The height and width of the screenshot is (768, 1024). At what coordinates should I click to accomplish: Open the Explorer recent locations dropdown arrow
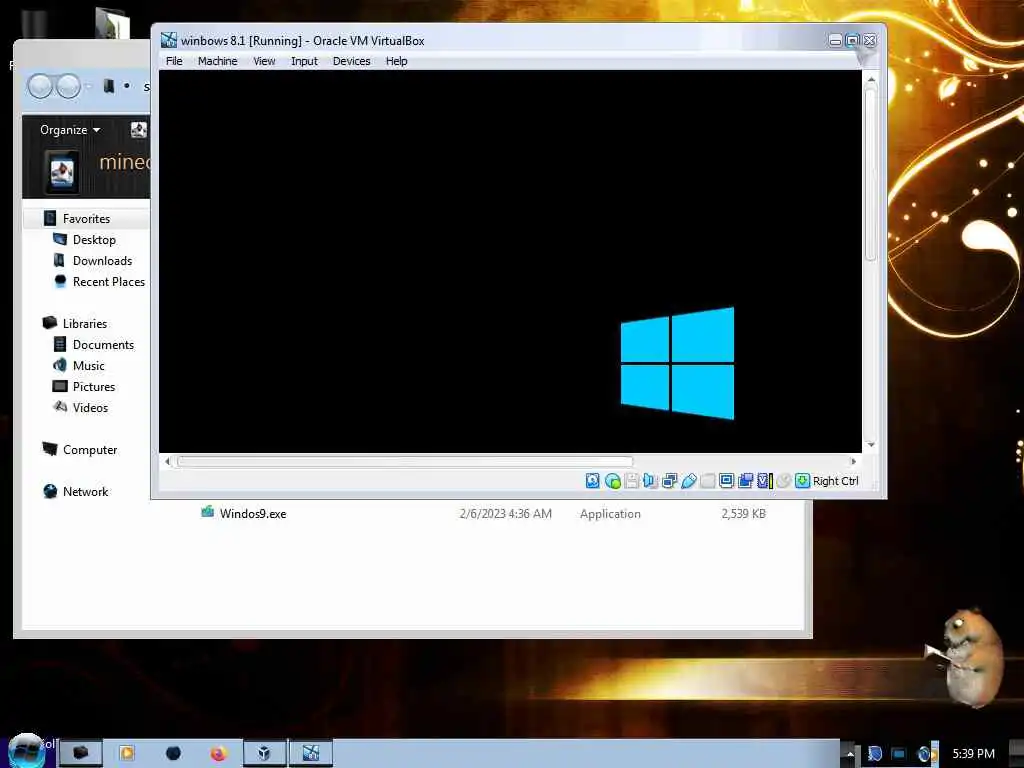pyautogui.click(x=89, y=86)
